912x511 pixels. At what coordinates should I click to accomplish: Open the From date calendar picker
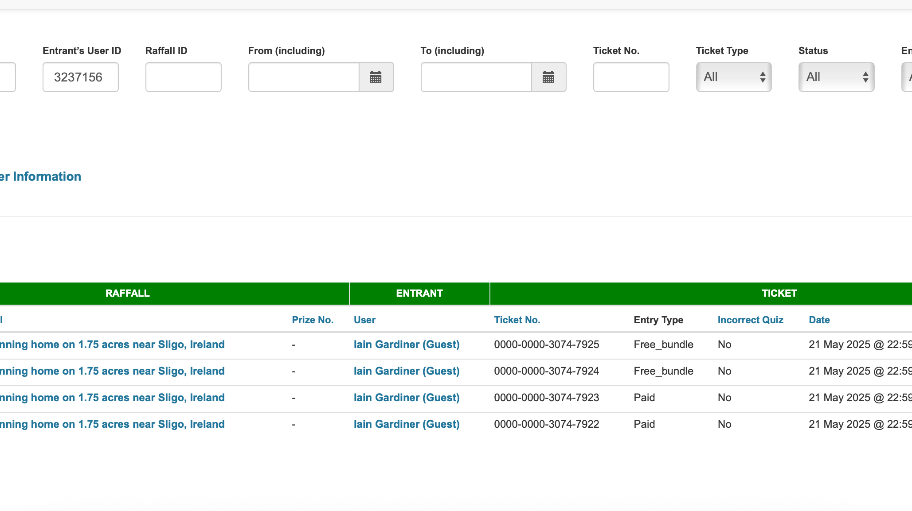(x=376, y=77)
